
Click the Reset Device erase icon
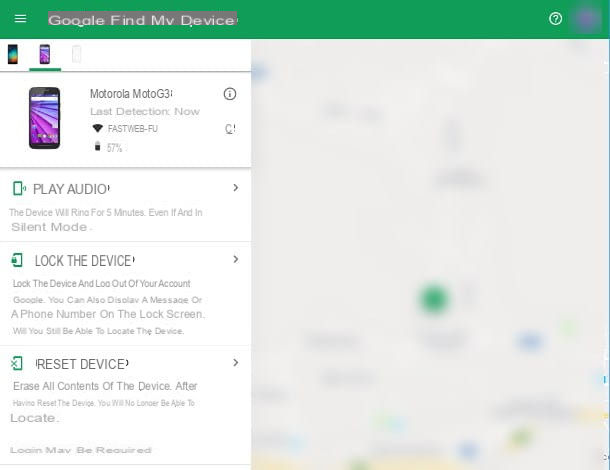click(x=17, y=363)
